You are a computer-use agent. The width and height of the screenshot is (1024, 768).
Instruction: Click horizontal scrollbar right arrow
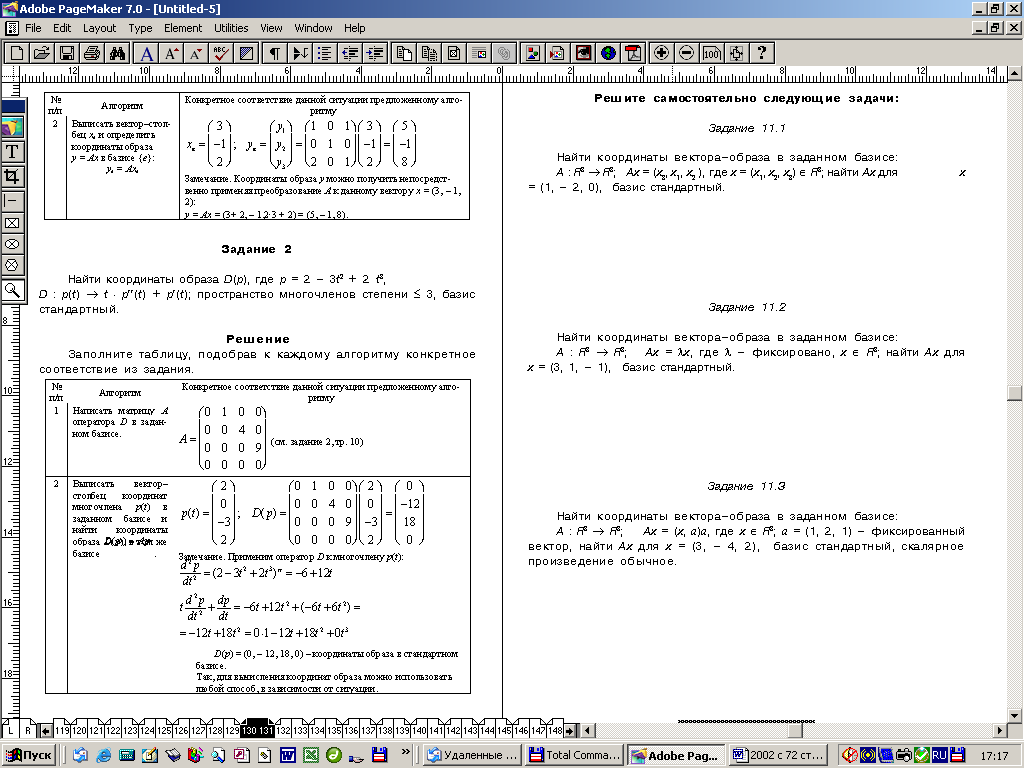click(x=1000, y=731)
